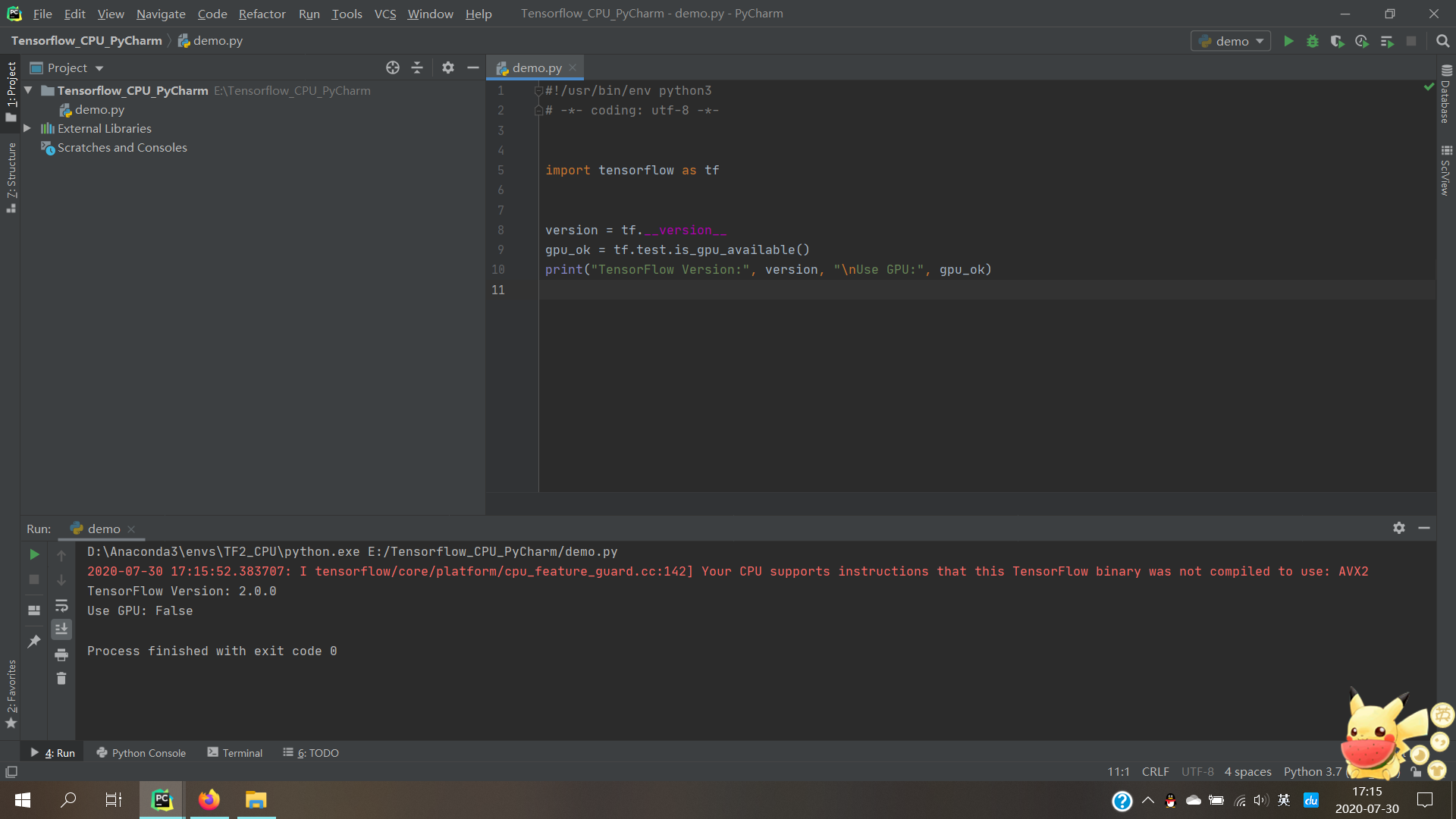Rerun demo from the Run panel

pyautogui.click(x=34, y=554)
